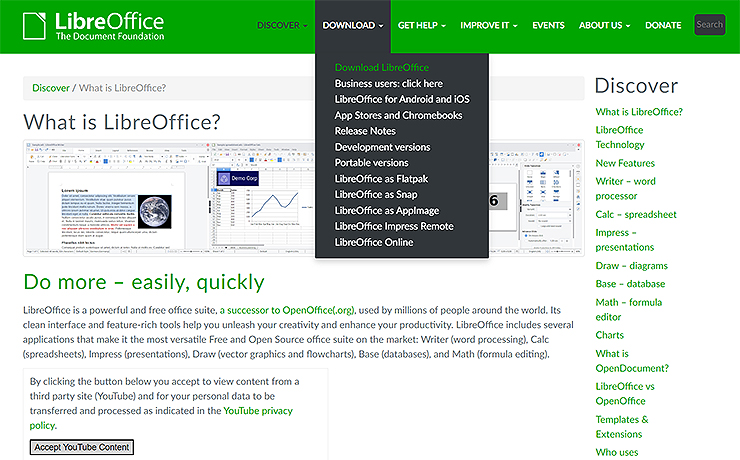Open LibreOffice vs OpenOffice sidebar link

(625, 393)
